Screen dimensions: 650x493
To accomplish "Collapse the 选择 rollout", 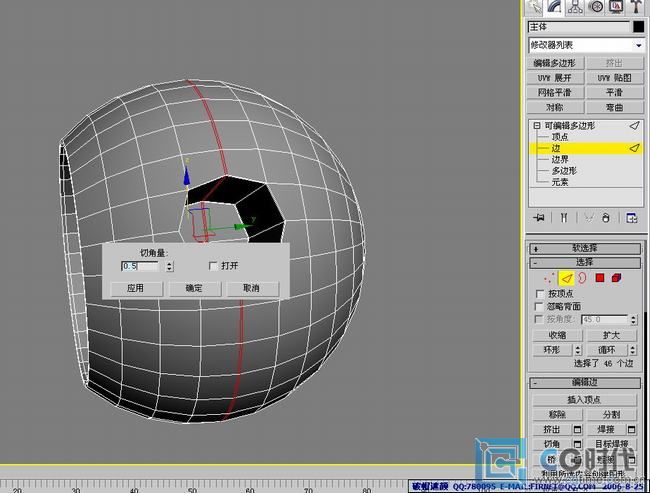I will click(x=585, y=262).
